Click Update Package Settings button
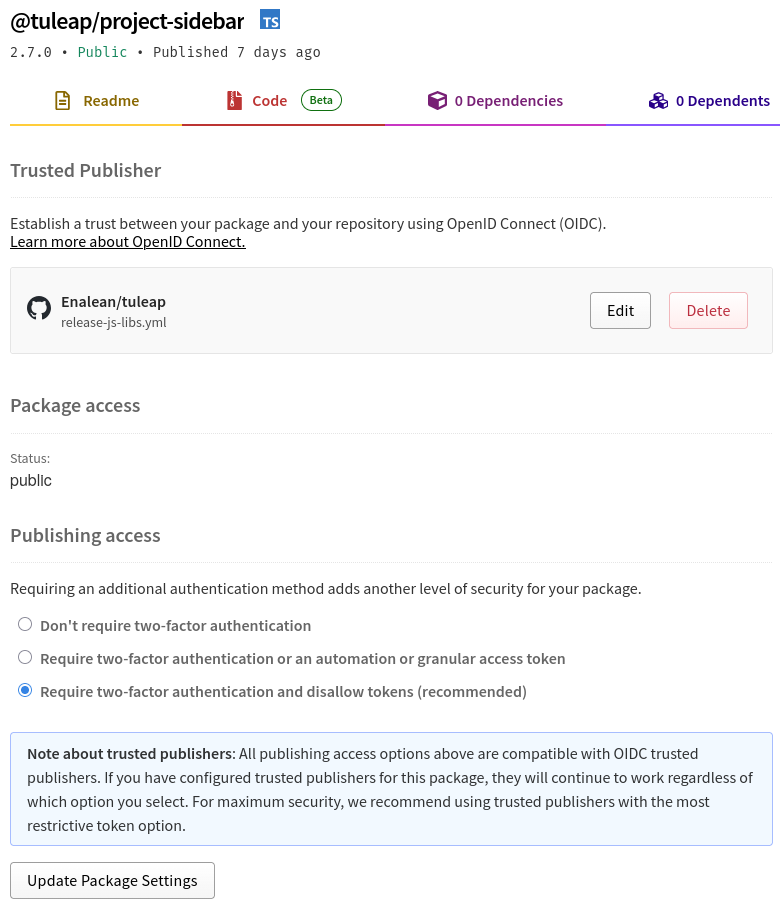Viewport: 780px width, 920px height. 112,881
